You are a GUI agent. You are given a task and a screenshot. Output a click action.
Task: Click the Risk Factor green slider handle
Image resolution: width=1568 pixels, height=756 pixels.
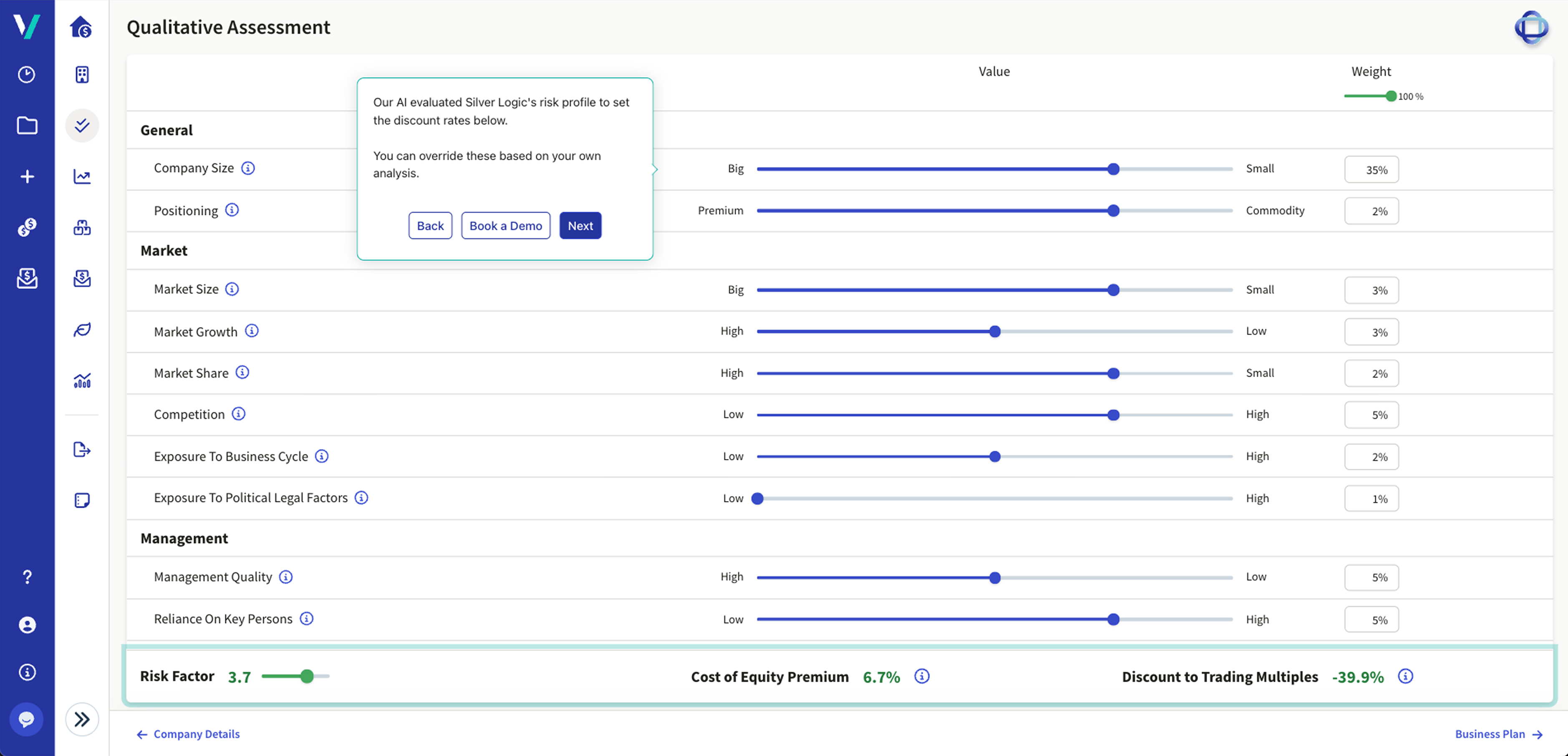307,676
